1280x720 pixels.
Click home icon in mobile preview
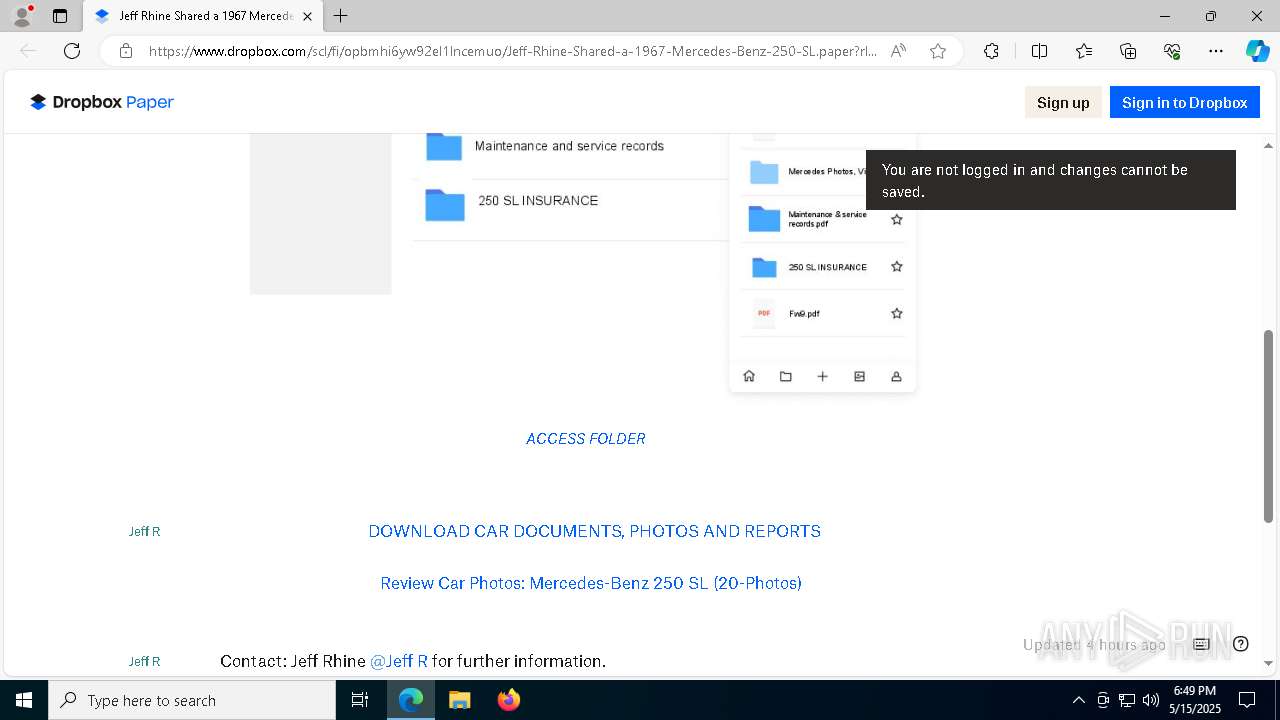coord(749,376)
